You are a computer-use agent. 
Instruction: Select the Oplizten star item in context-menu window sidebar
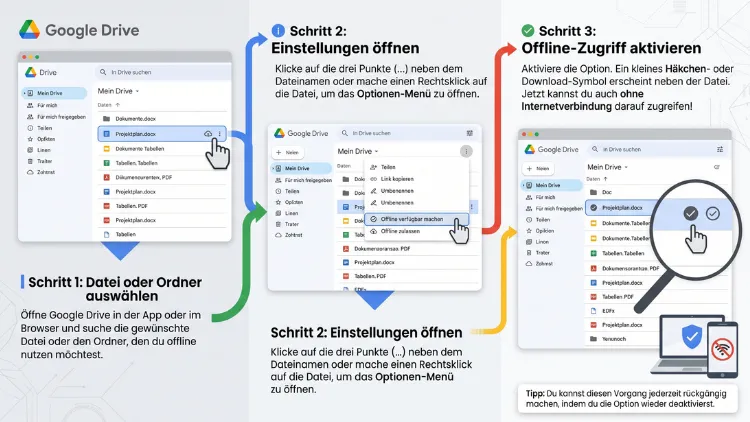pyautogui.click(x=289, y=202)
